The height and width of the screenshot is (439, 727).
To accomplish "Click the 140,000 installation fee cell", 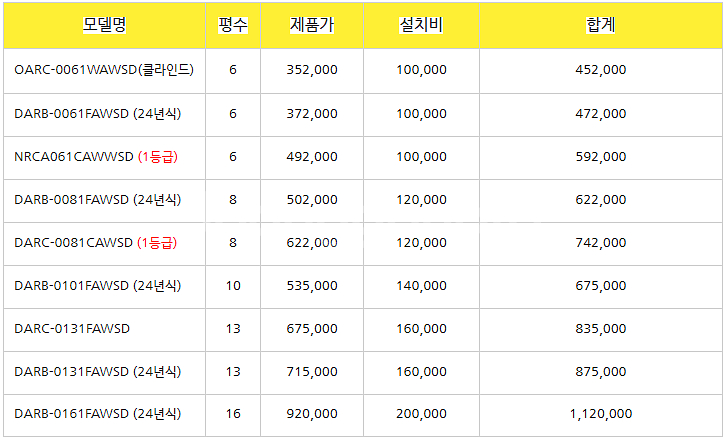I will (421, 286).
